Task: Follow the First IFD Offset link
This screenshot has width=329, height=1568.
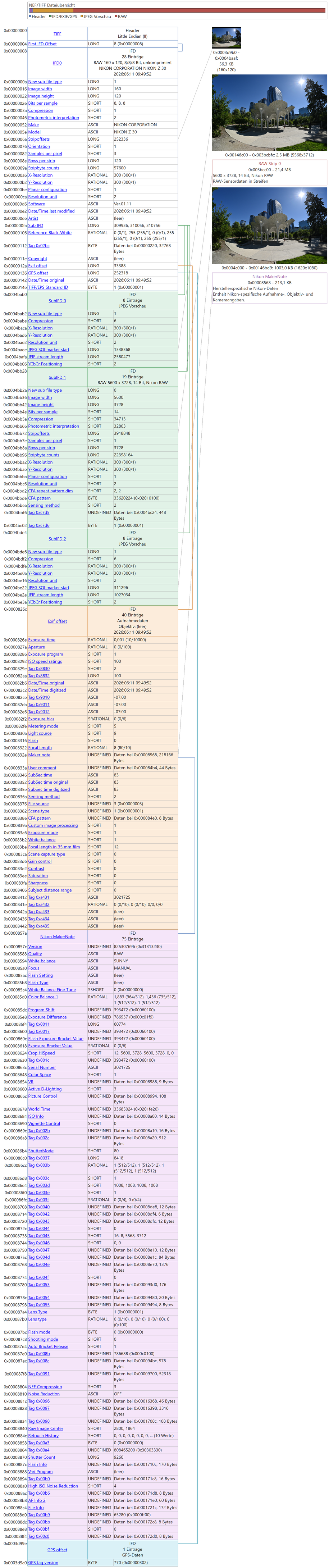Action: point(42,44)
